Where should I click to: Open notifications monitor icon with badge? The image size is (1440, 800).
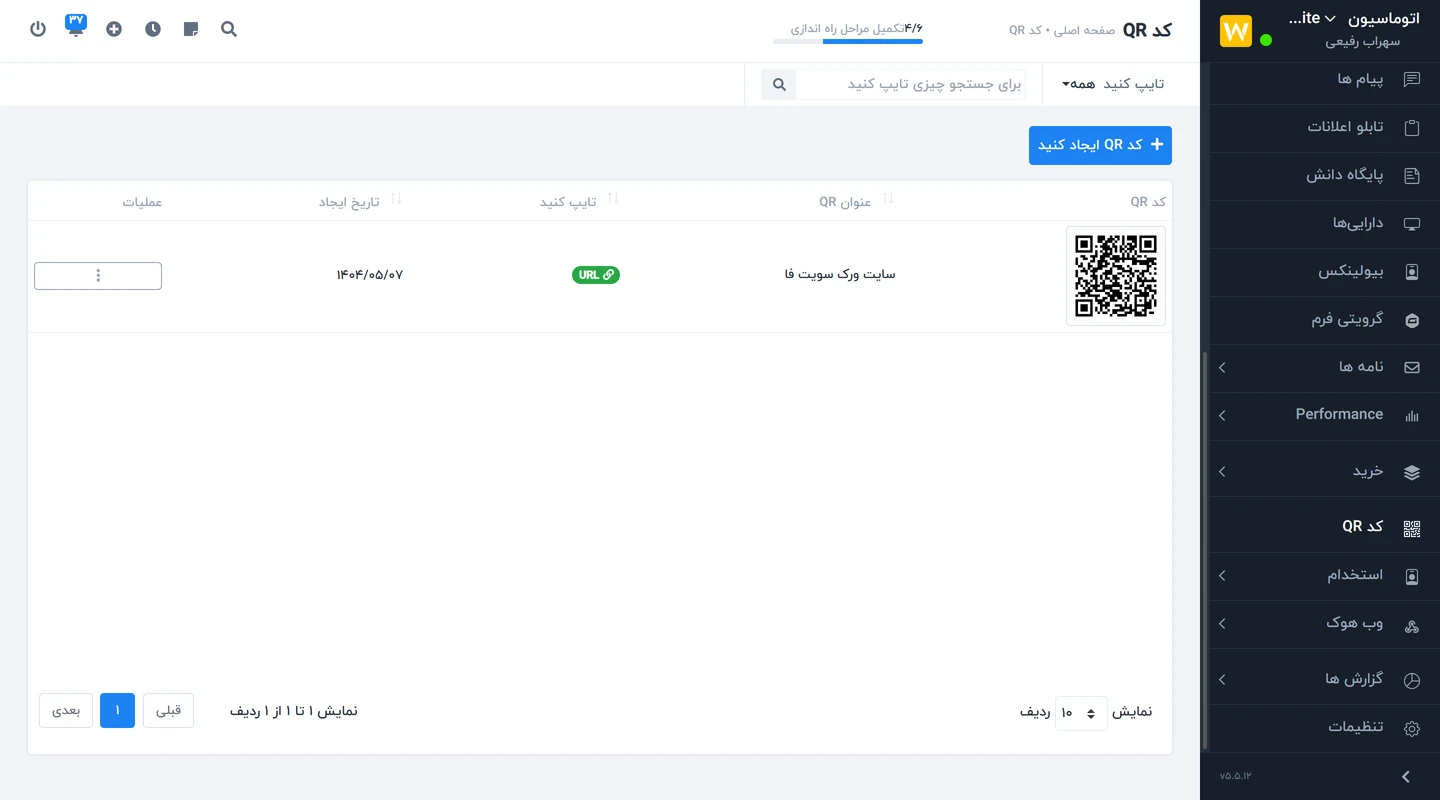click(76, 26)
